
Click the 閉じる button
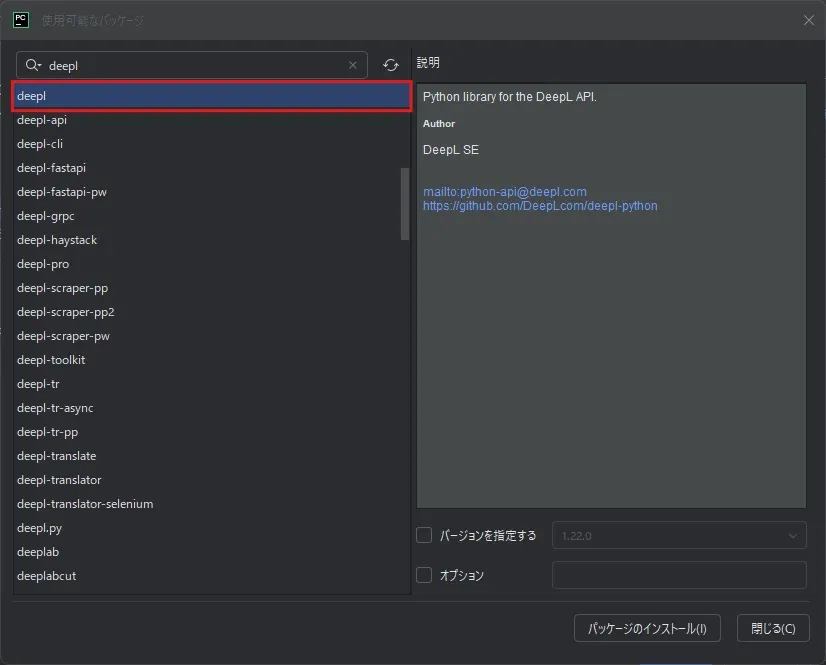773,628
